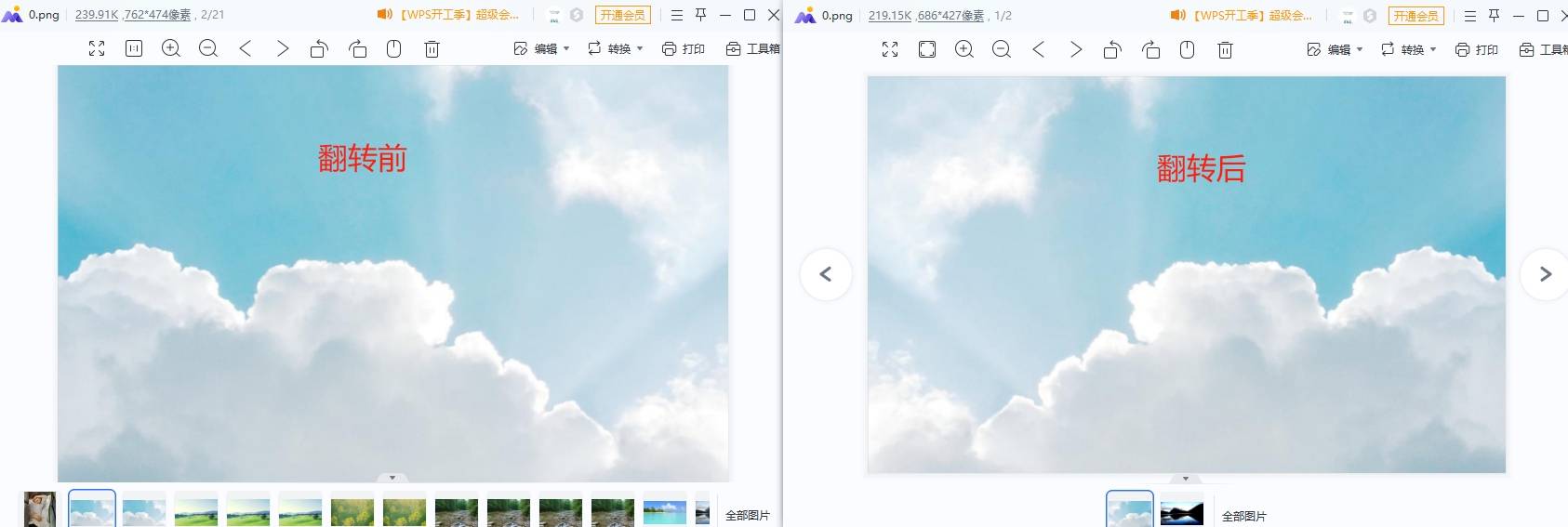Select the first yellow flower thumbnail in left strip
This screenshot has width=1568, height=527.
pyautogui.click(x=352, y=510)
